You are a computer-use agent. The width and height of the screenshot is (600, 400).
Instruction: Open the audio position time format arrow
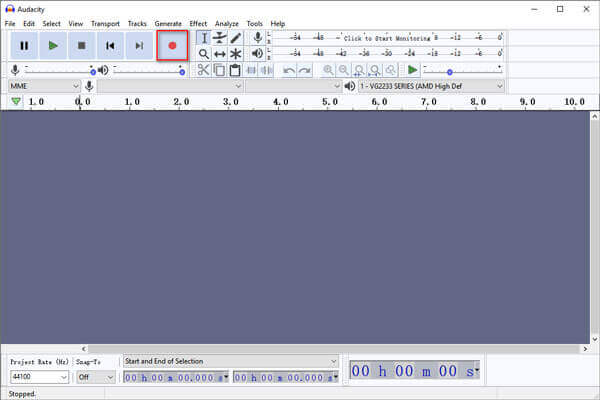click(476, 370)
